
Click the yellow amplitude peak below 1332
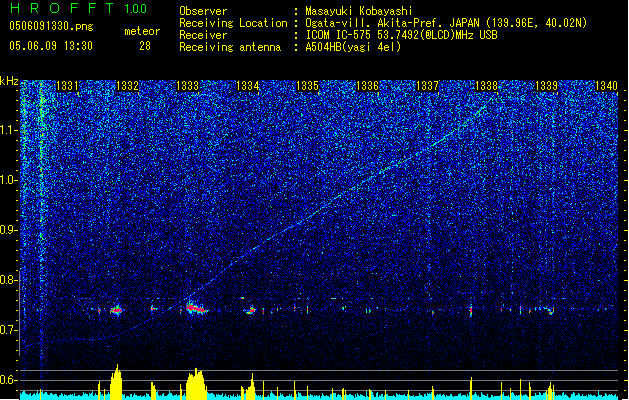(x=116, y=382)
